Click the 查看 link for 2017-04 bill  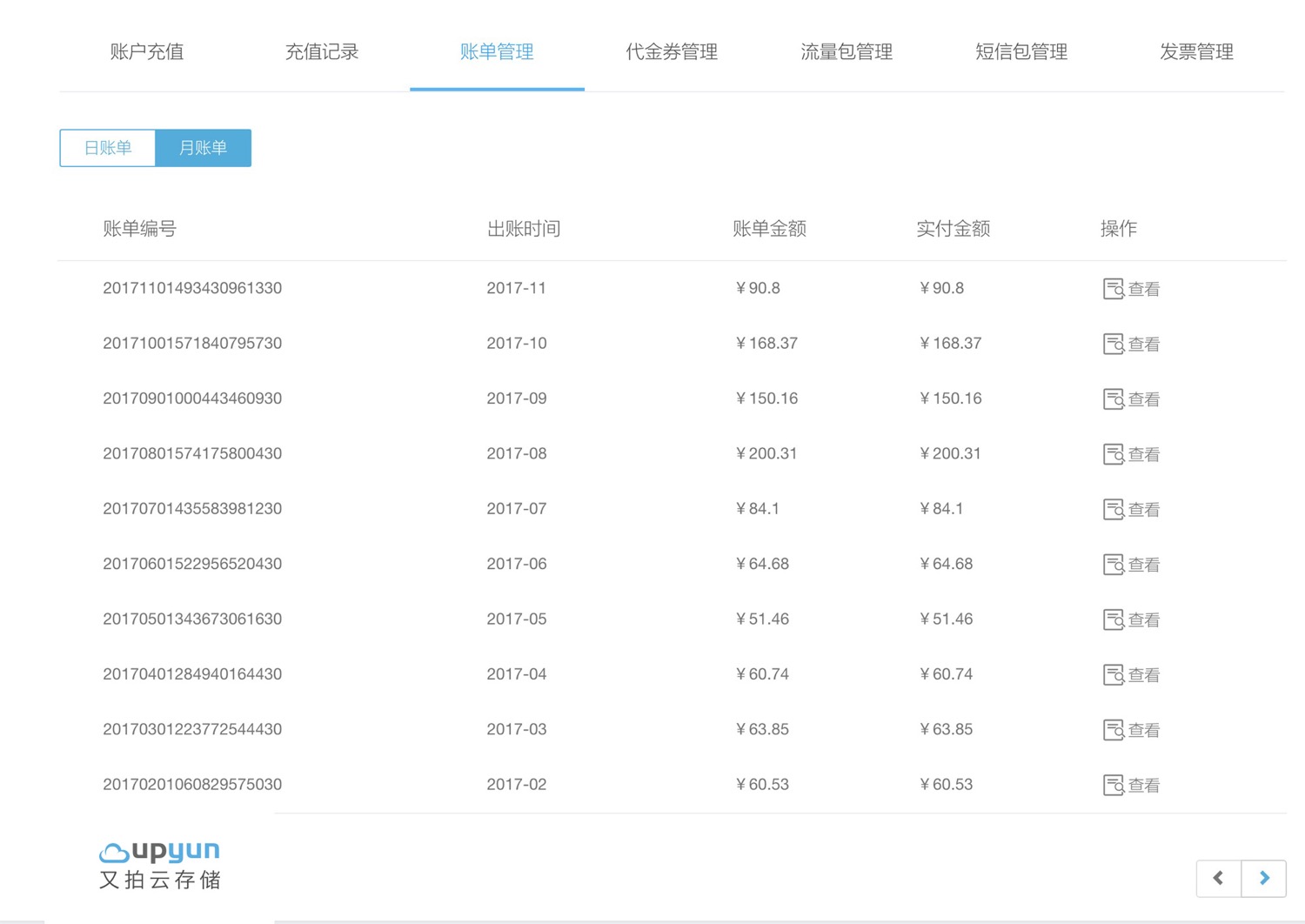coord(1143,675)
